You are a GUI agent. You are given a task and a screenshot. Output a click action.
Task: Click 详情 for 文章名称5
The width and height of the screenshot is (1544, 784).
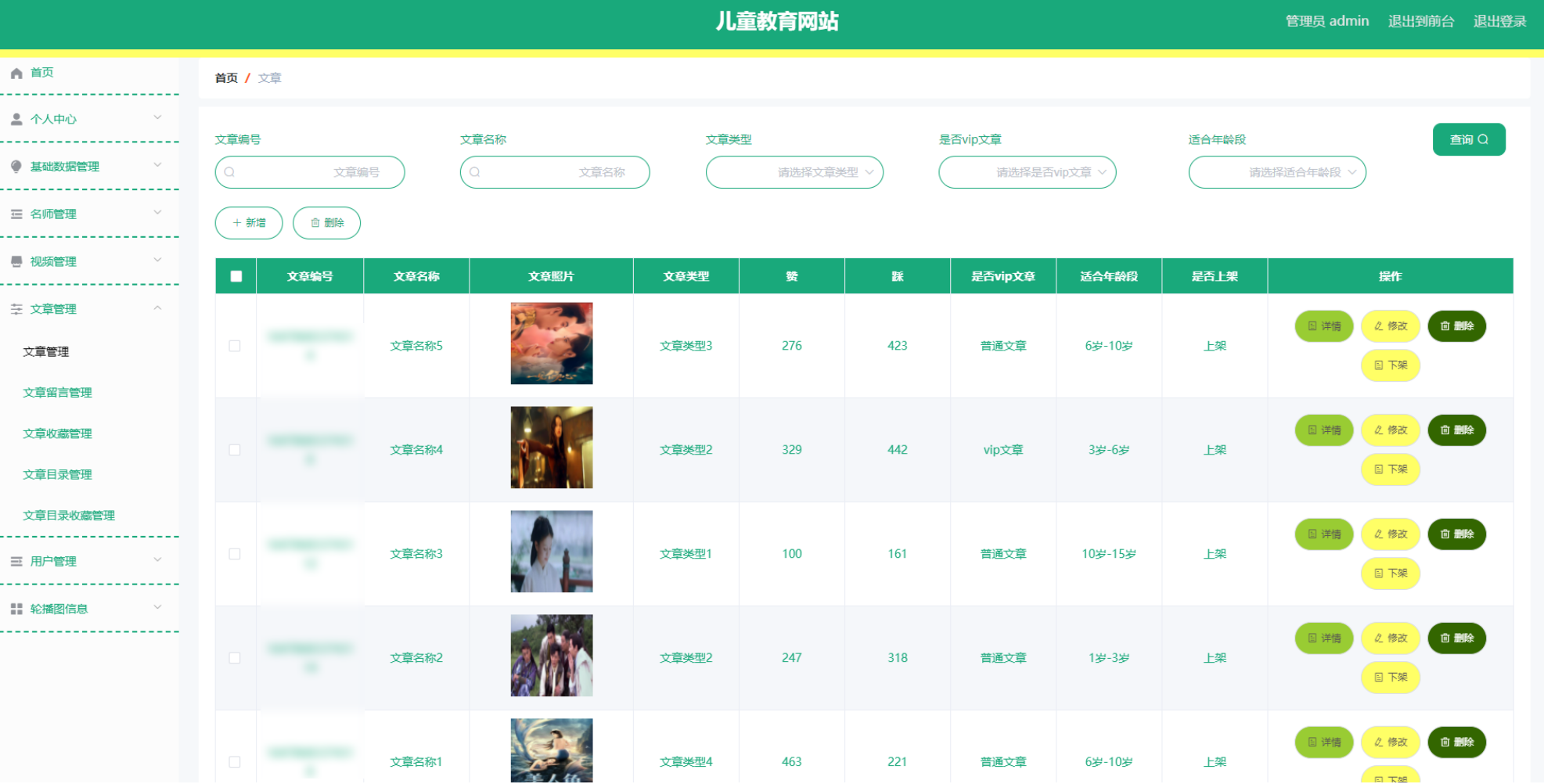(x=1324, y=326)
